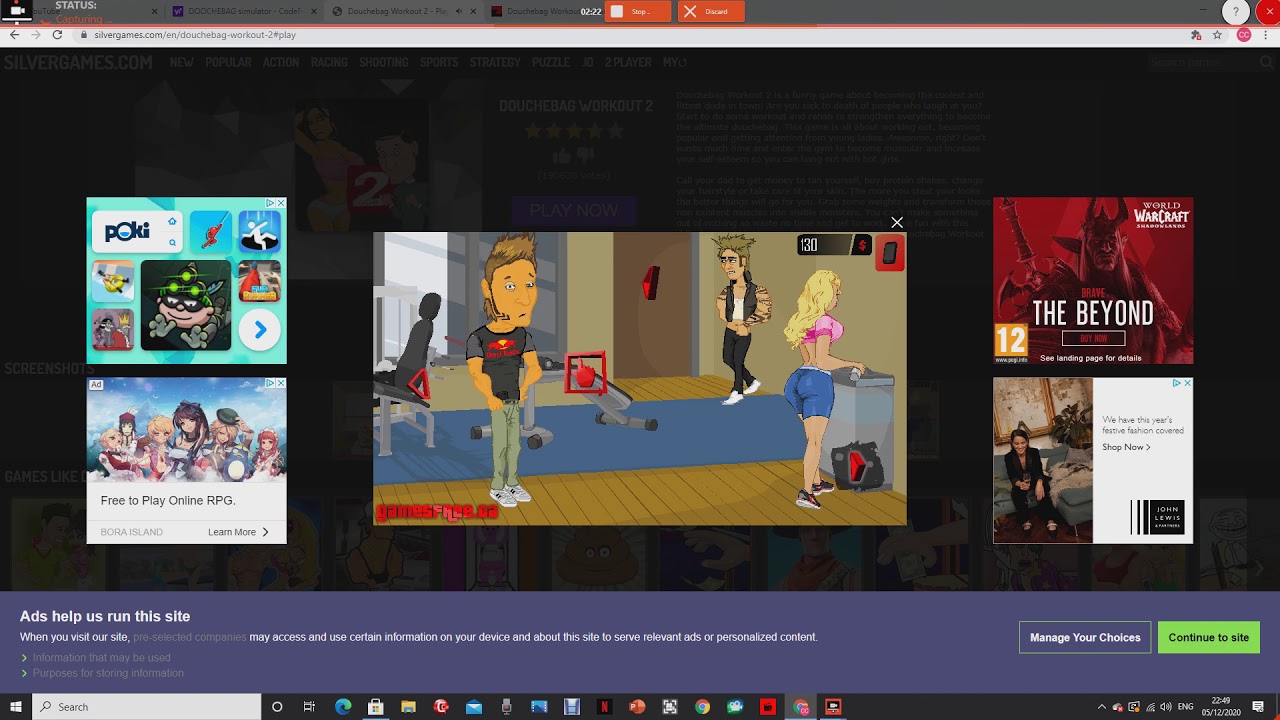Click Shop Now on John Lewis ad
The width and height of the screenshot is (1280, 720).
point(1126,447)
